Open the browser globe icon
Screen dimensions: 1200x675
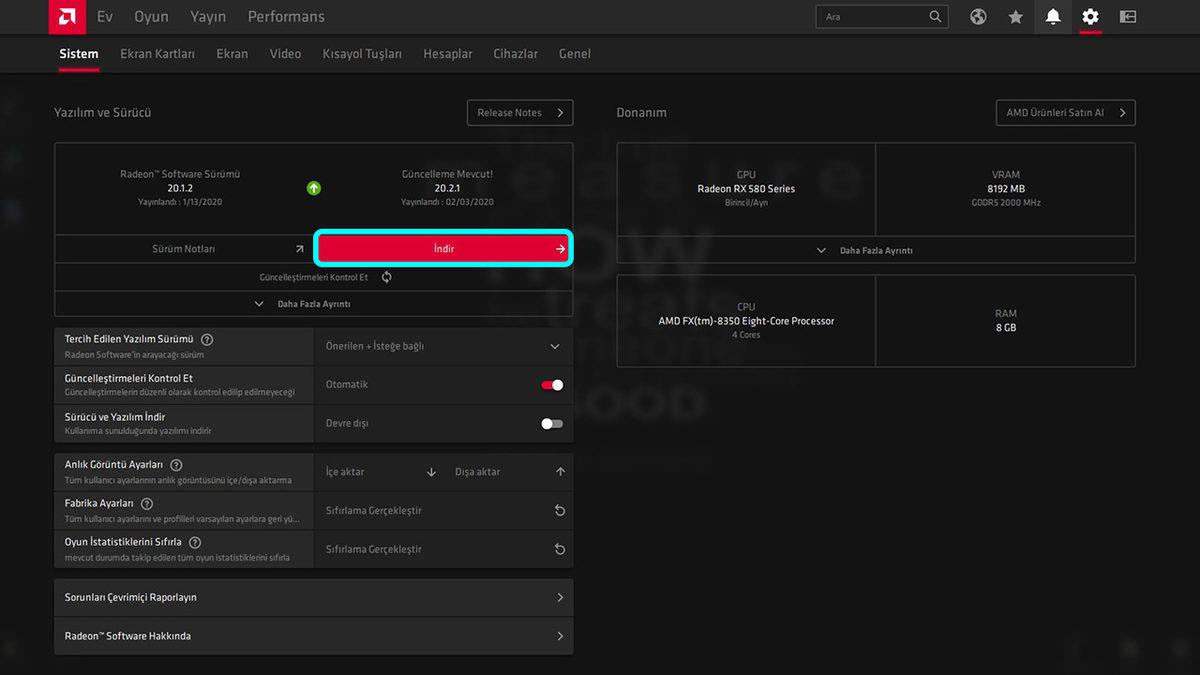pyautogui.click(x=977, y=17)
